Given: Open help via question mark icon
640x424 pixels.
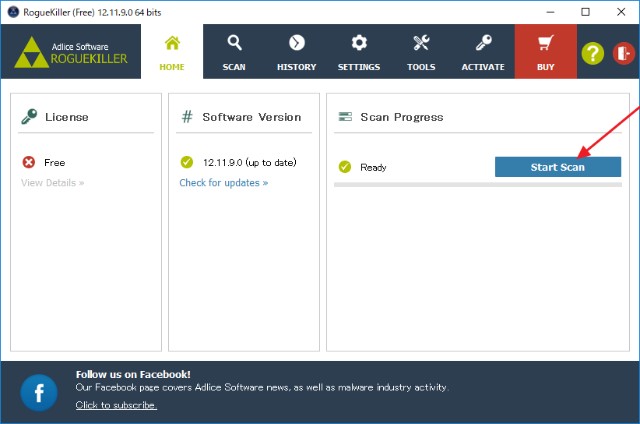Looking at the screenshot, I should click(x=593, y=53).
